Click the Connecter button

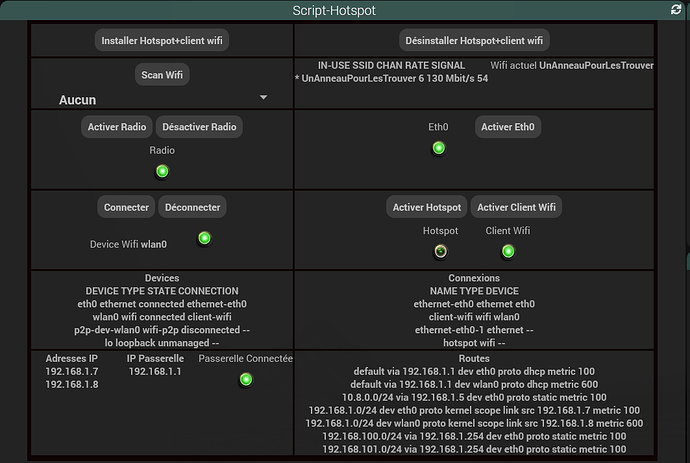[126, 207]
